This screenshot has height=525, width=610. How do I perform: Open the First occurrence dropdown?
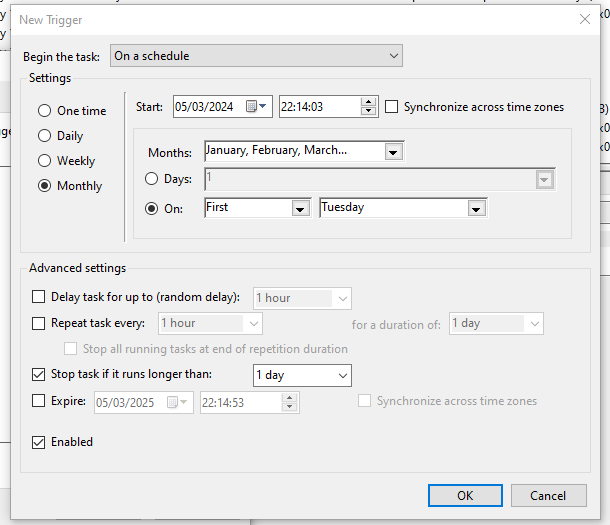click(x=299, y=208)
